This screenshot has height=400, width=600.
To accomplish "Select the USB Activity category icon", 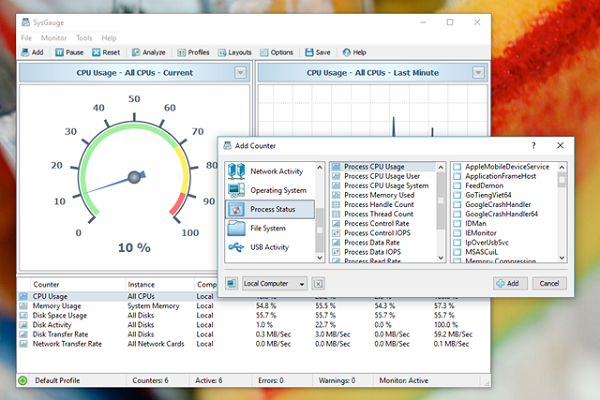I will tap(235, 247).
